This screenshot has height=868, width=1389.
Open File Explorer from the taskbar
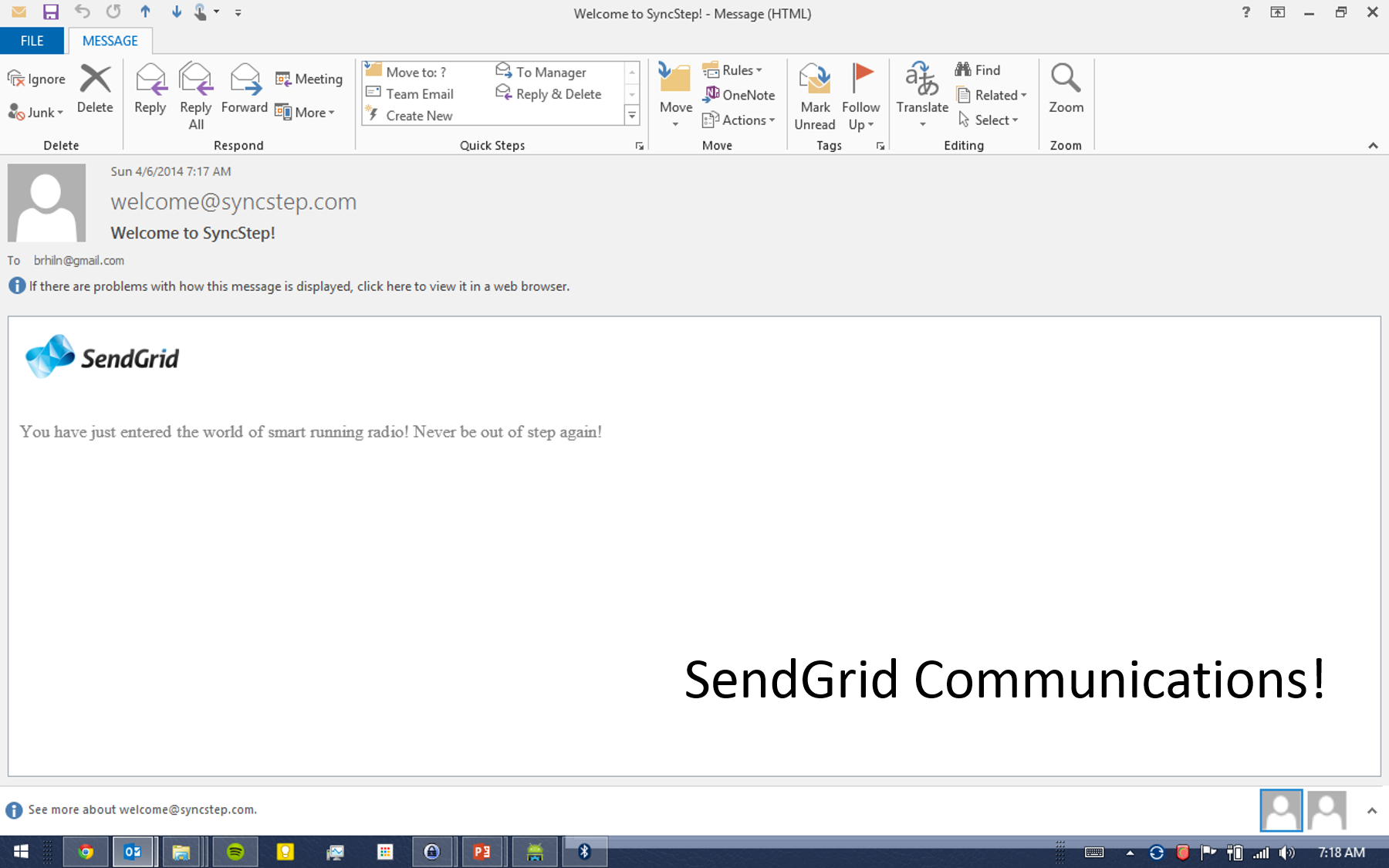coord(181,852)
